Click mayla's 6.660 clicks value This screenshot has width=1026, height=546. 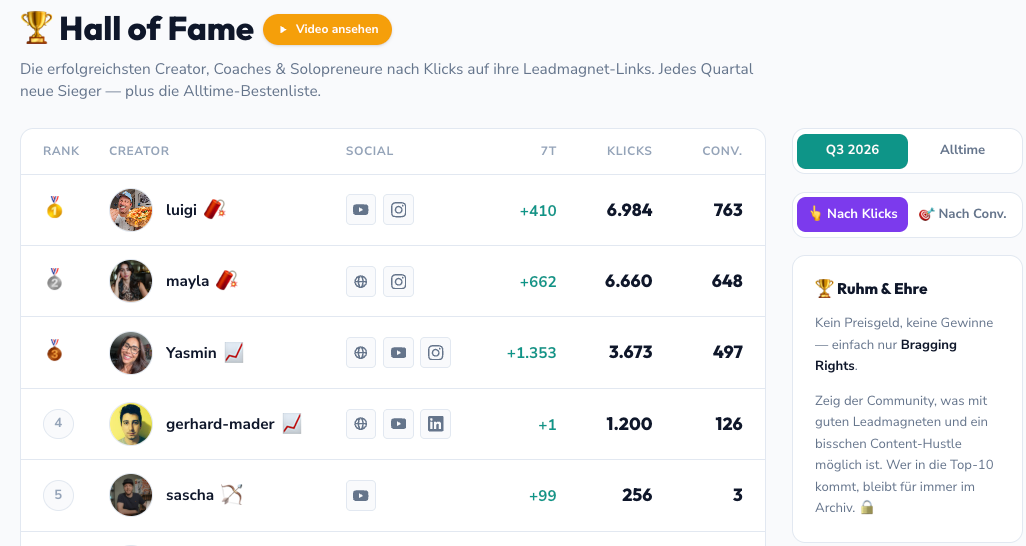629,282
